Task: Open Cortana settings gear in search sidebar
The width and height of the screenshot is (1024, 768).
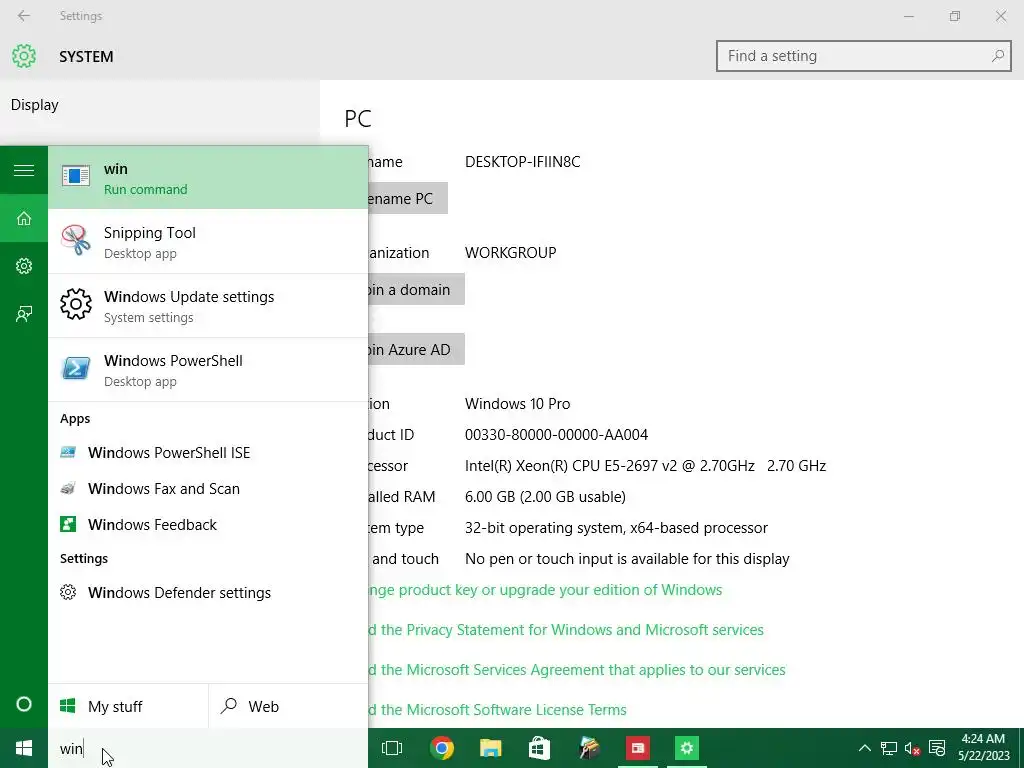Action: [x=24, y=266]
